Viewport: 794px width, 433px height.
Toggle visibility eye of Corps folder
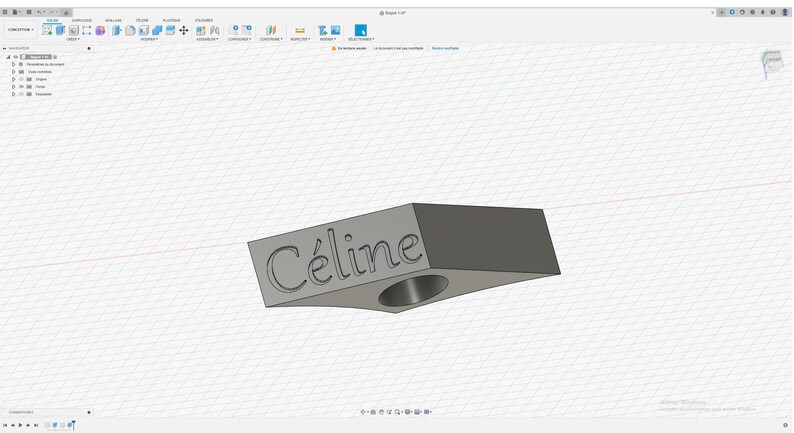[x=21, y=87]
